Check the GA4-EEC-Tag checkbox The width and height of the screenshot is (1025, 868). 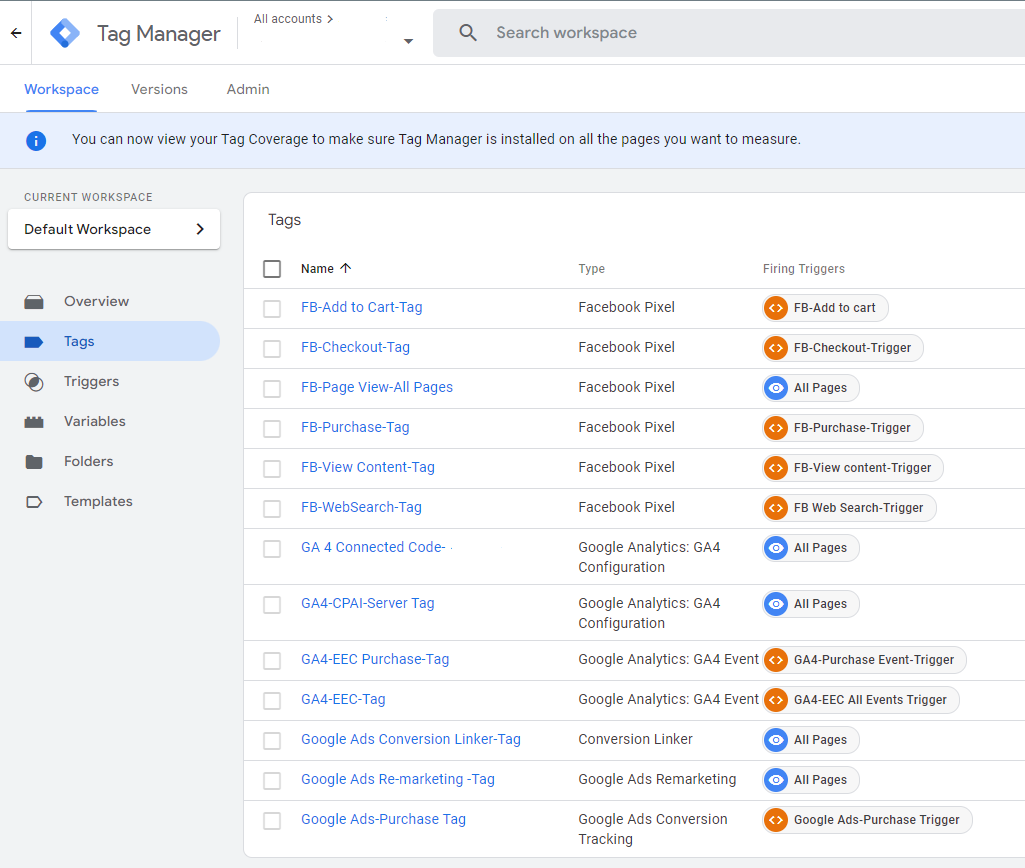272,701
